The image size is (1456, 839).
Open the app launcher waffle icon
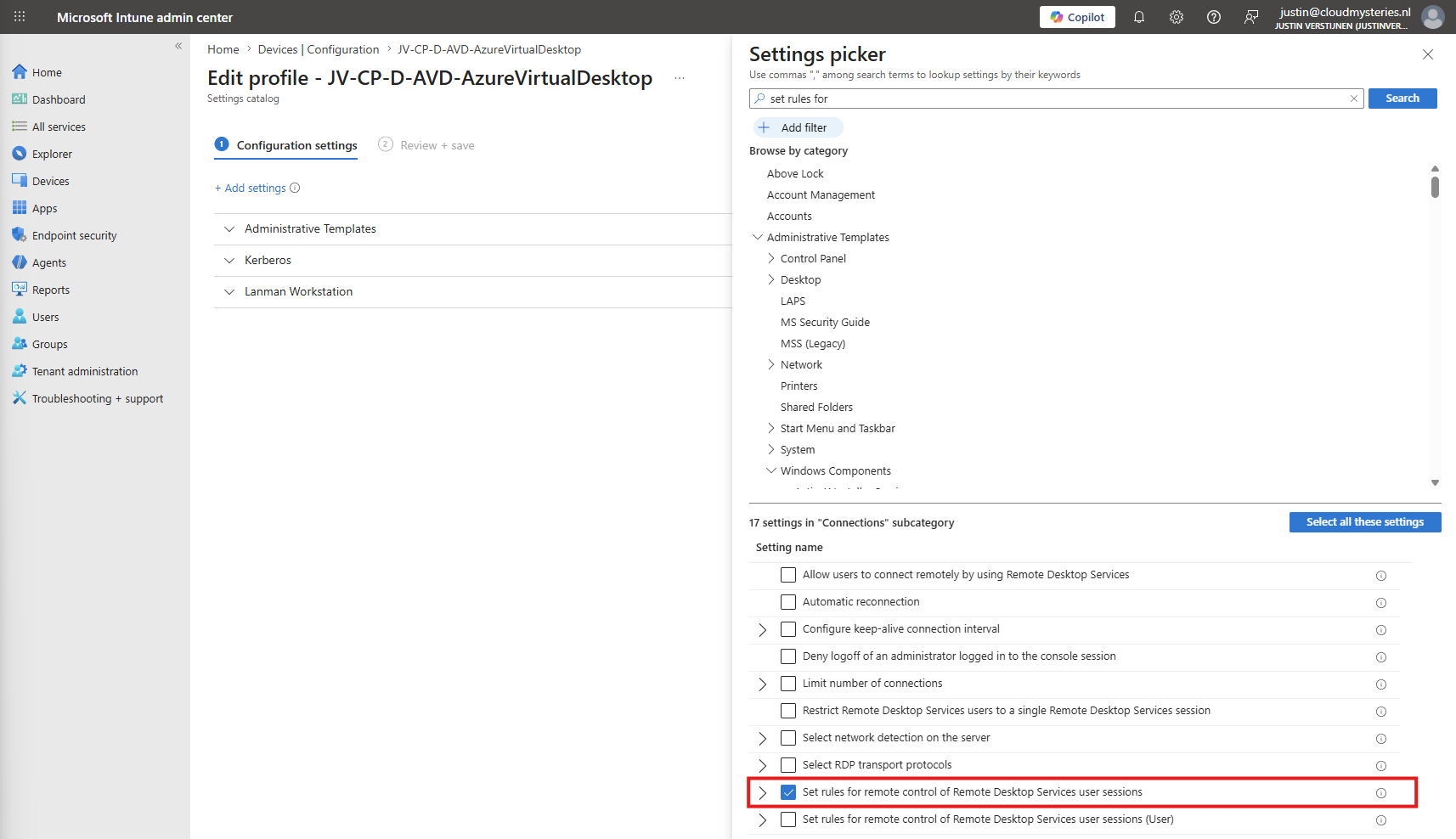pyautogui.click(x=20, y=17)
